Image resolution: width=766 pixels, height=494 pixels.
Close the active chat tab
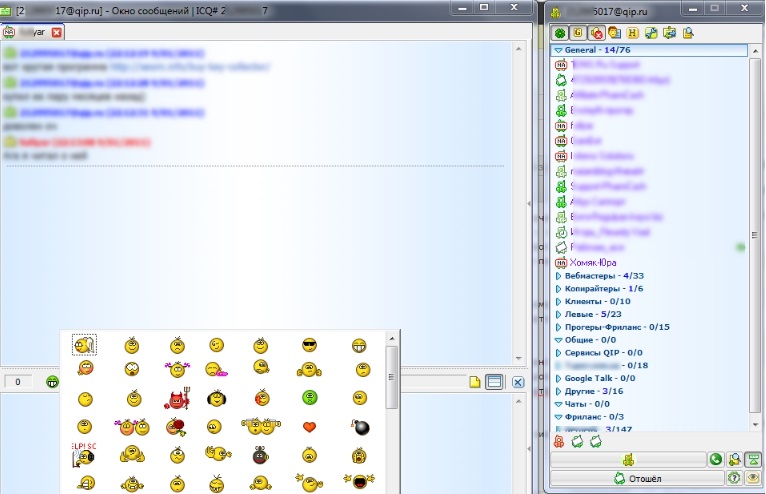[x=57, y=32]
